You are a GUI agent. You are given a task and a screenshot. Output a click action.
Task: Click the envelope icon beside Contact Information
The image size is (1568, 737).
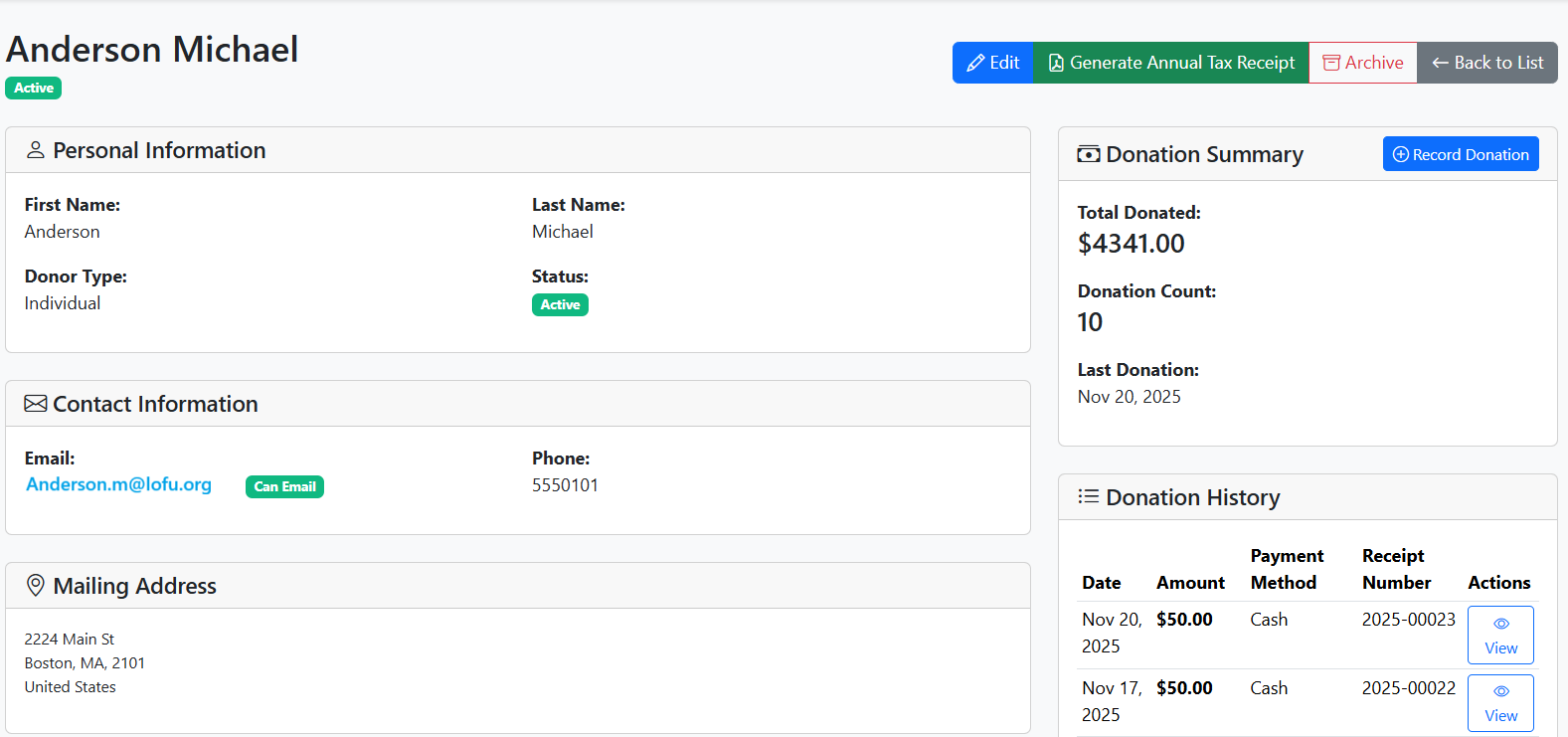(36, 404)
